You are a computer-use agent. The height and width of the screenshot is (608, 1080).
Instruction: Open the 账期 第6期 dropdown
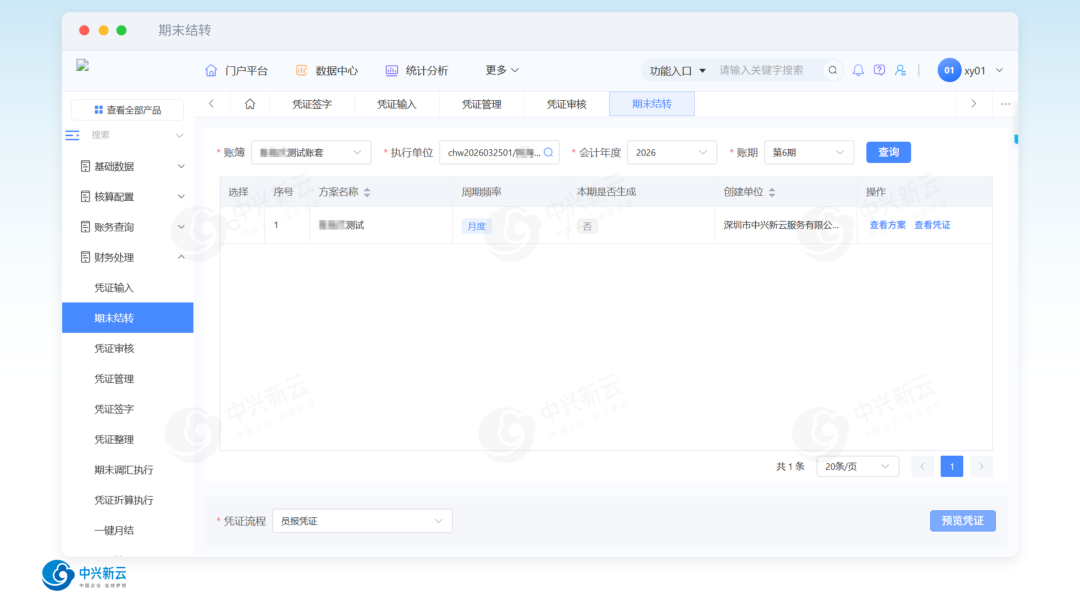click(x=809, y=152)
